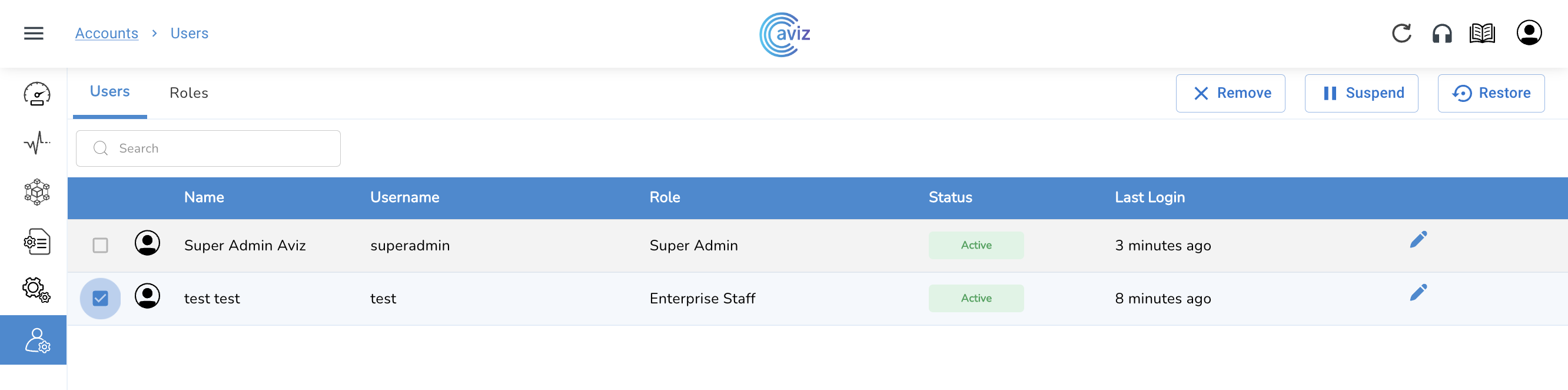Open the settings gears sidebar icon
Viewport: 1568px width, 390px height.
coord(36,290)
